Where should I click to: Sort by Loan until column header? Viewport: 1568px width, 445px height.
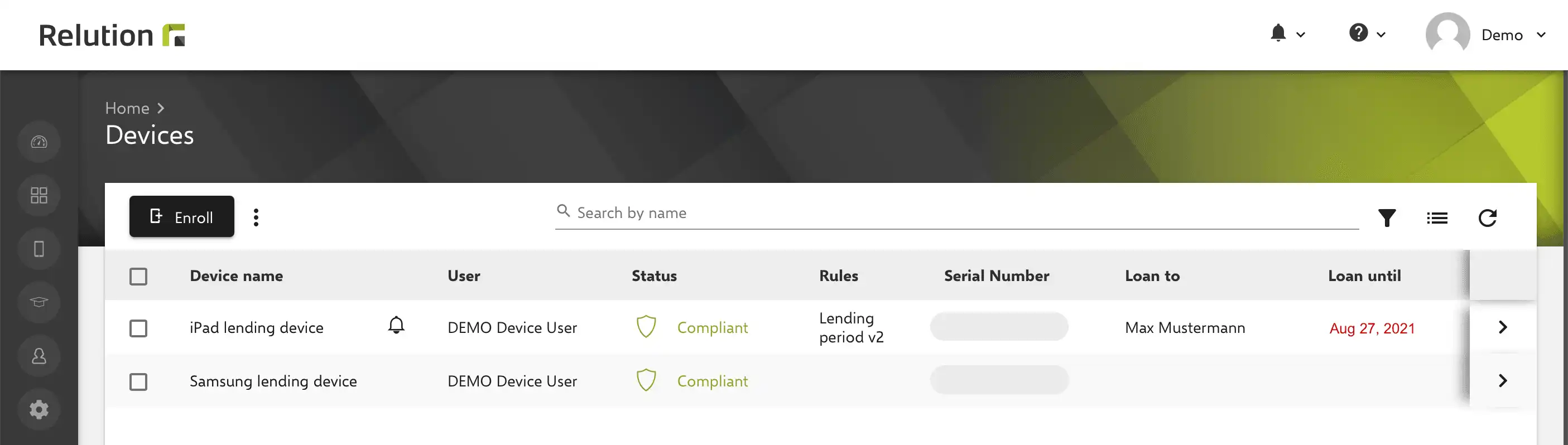click(x=1364, y=276)
